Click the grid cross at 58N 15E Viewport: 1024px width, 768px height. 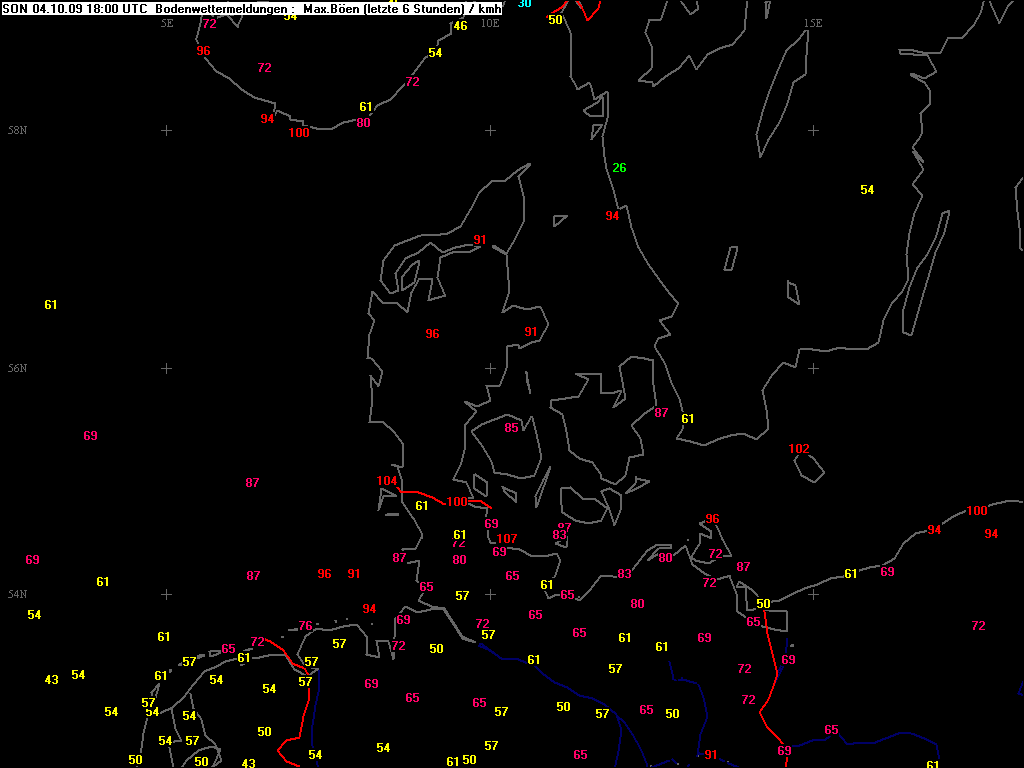point(813,130)
